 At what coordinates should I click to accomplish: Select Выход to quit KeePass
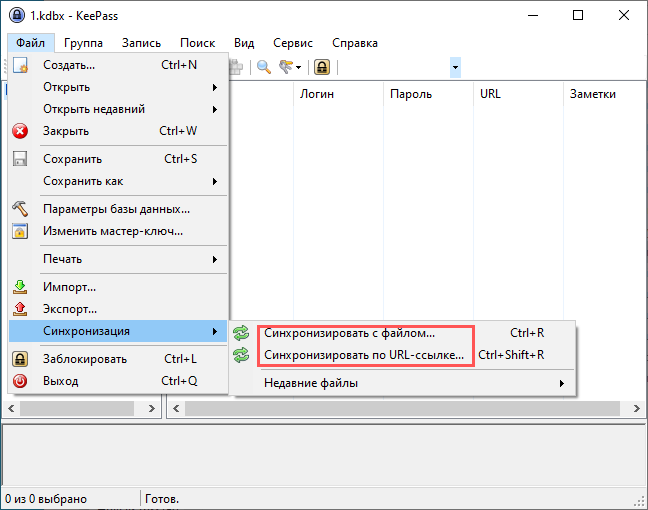[x=118, y=381]
